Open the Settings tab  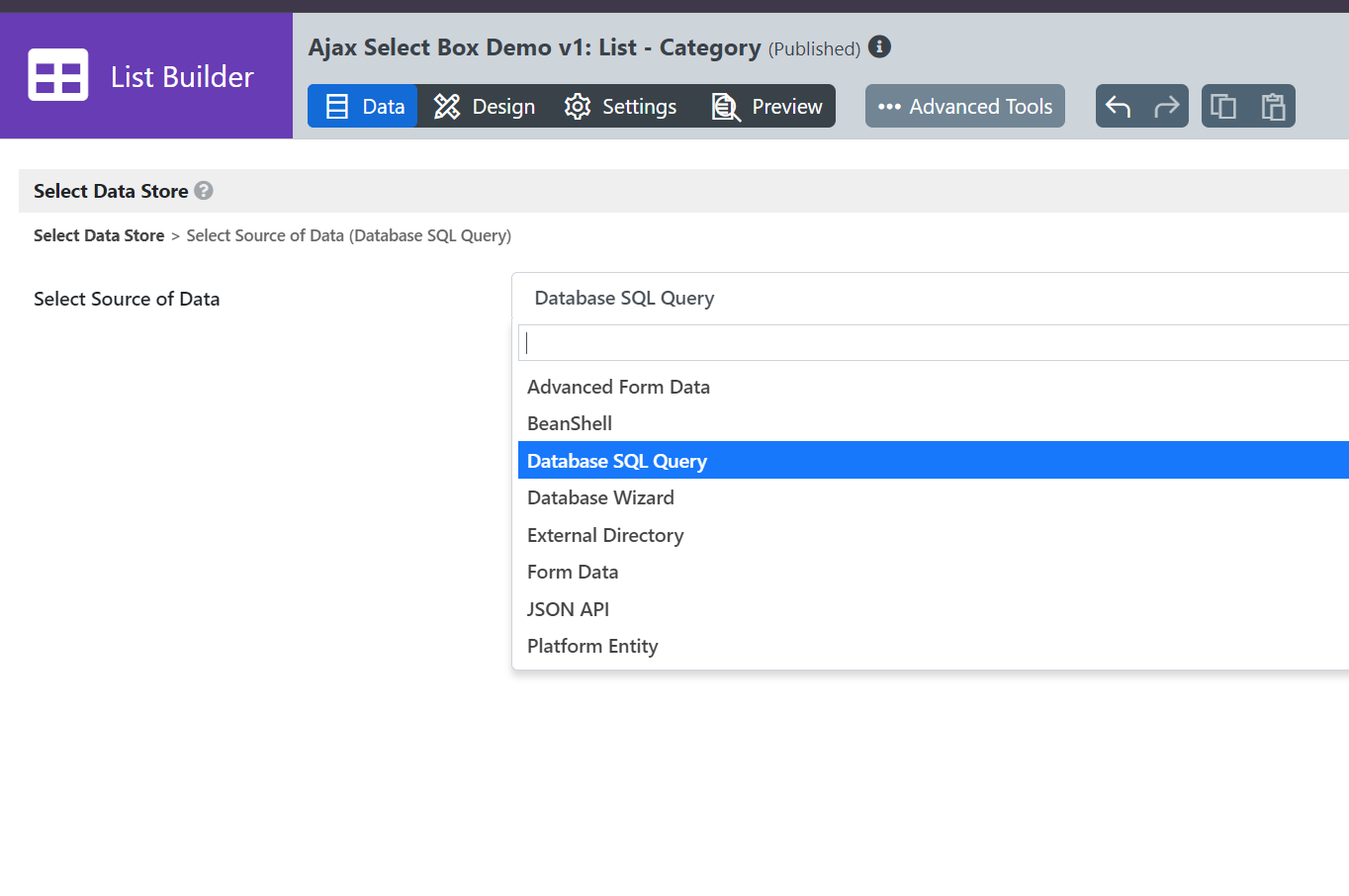click(620, 106)
